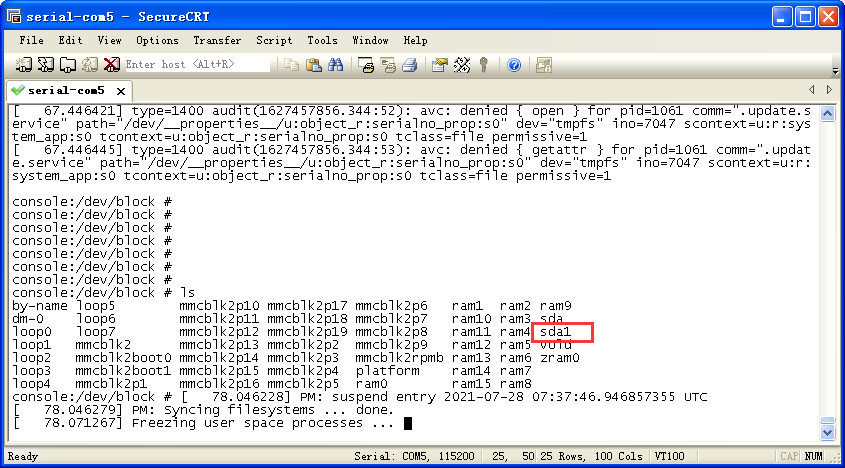
Task: Click the printer icon in toolbar
Action: click(x=408, y=65)
